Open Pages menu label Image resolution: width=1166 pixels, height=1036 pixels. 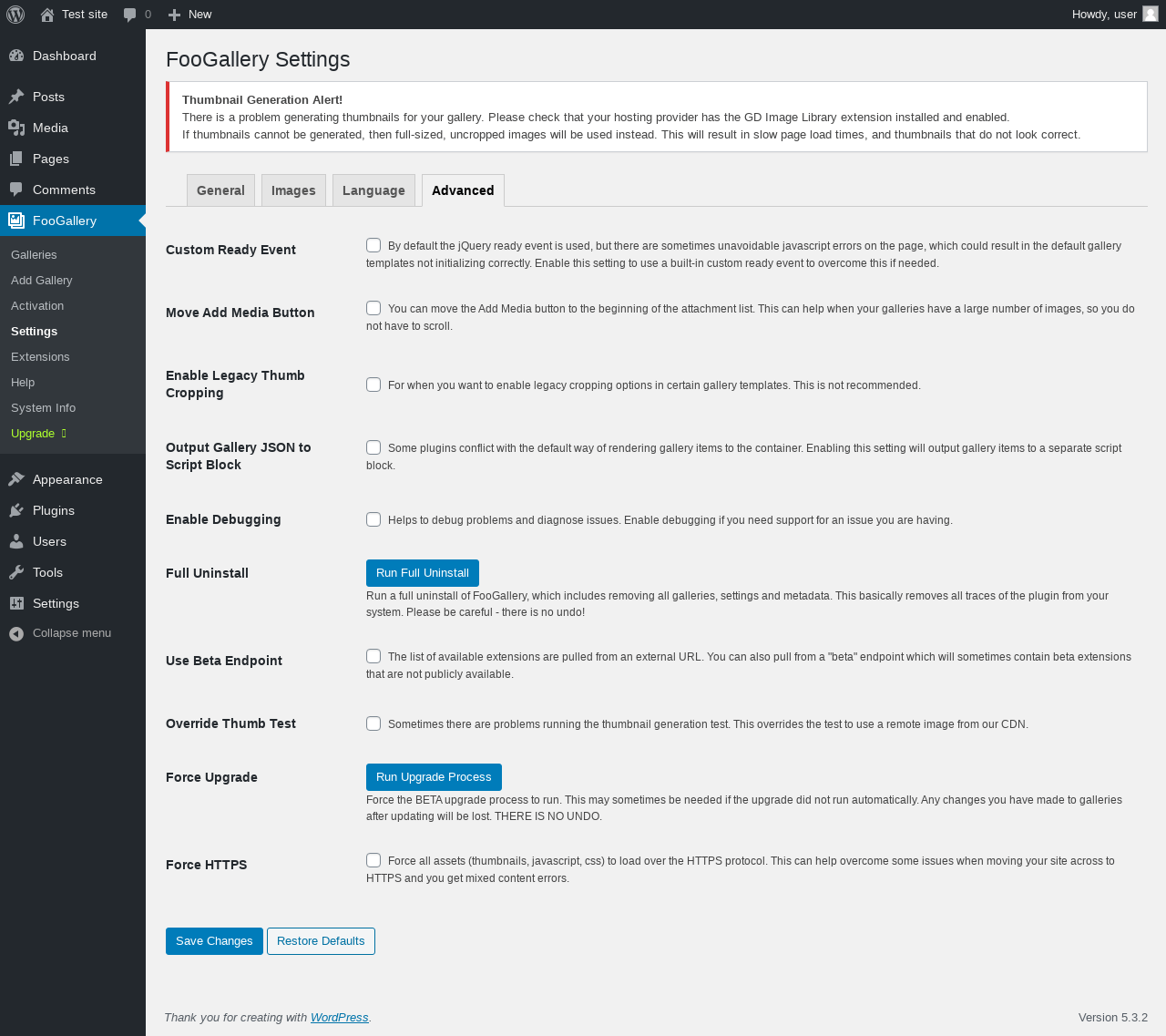point(51,159)
